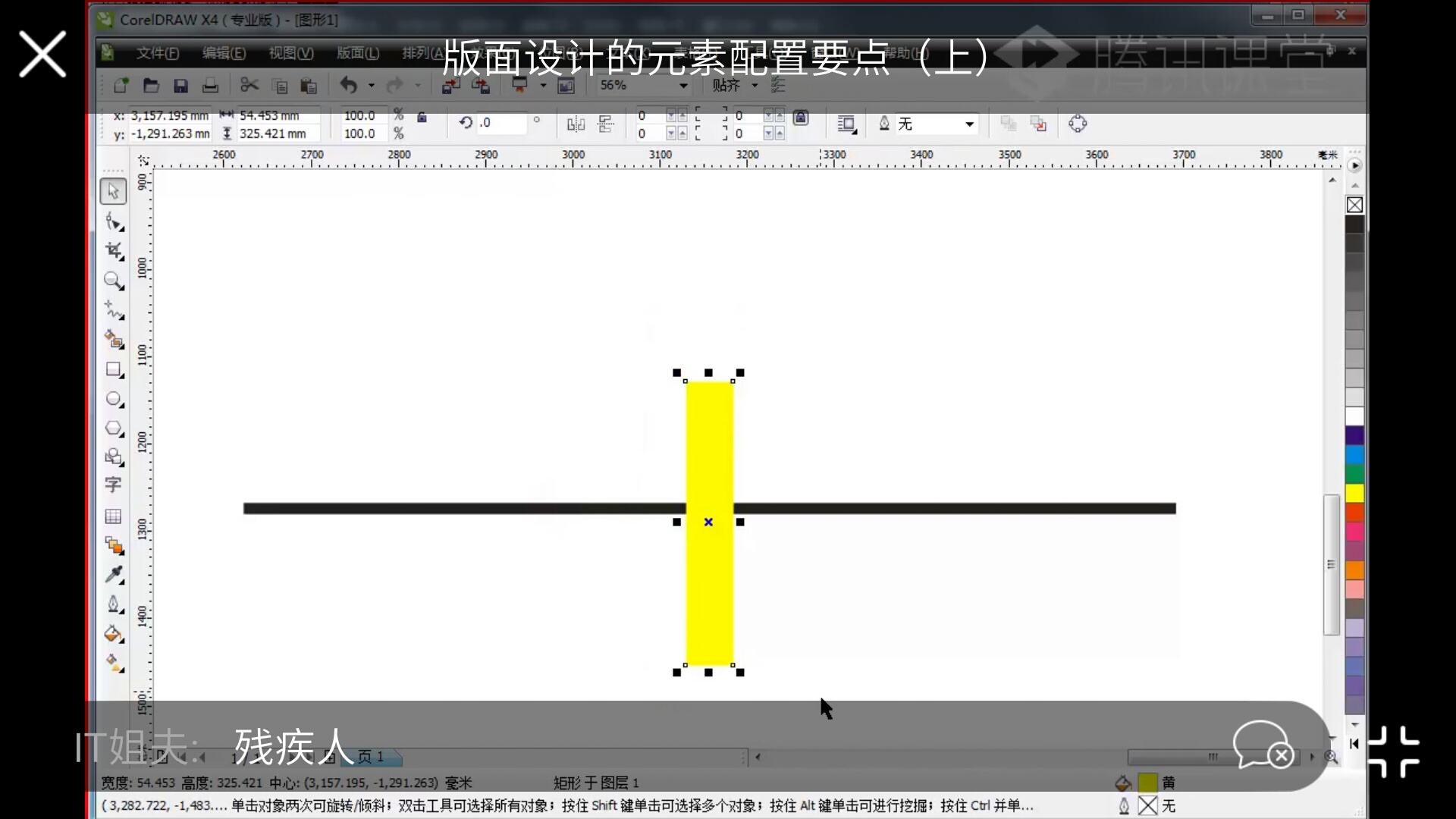Click the x position field 3,157.195 mm
The width and height of the screenshot is (1456, 819).
pyautogui.click(x=170, y=115)
